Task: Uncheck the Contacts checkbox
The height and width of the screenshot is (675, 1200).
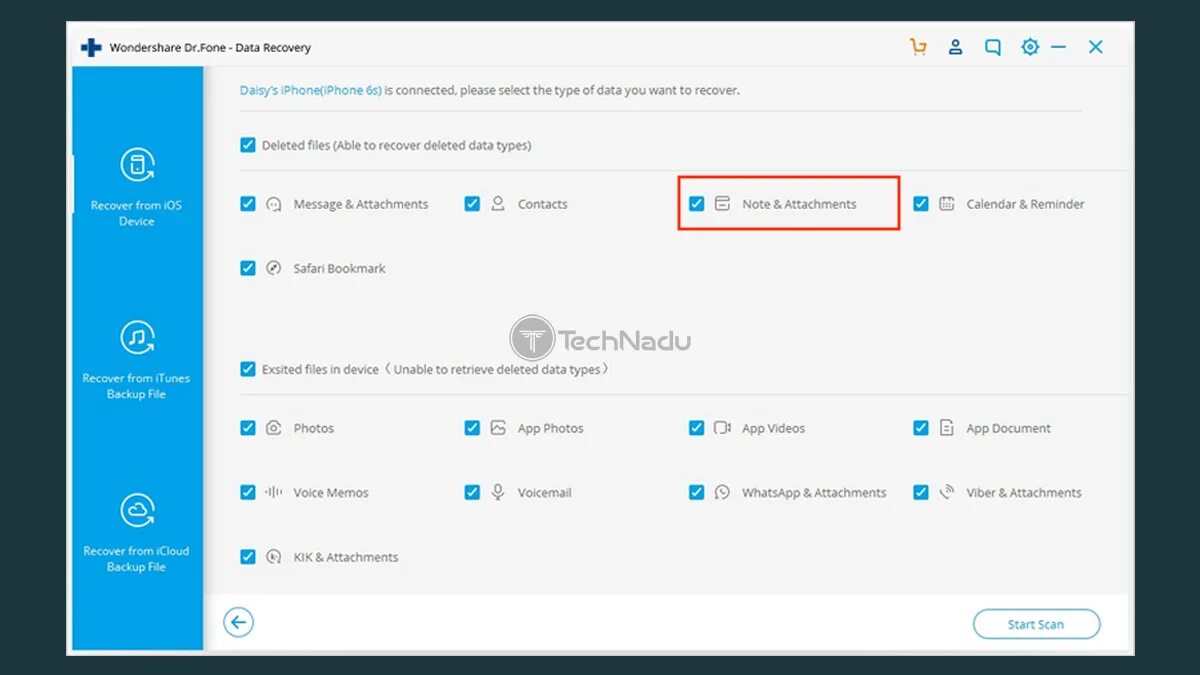Action: pyautogui.click(x=472, y=204)
